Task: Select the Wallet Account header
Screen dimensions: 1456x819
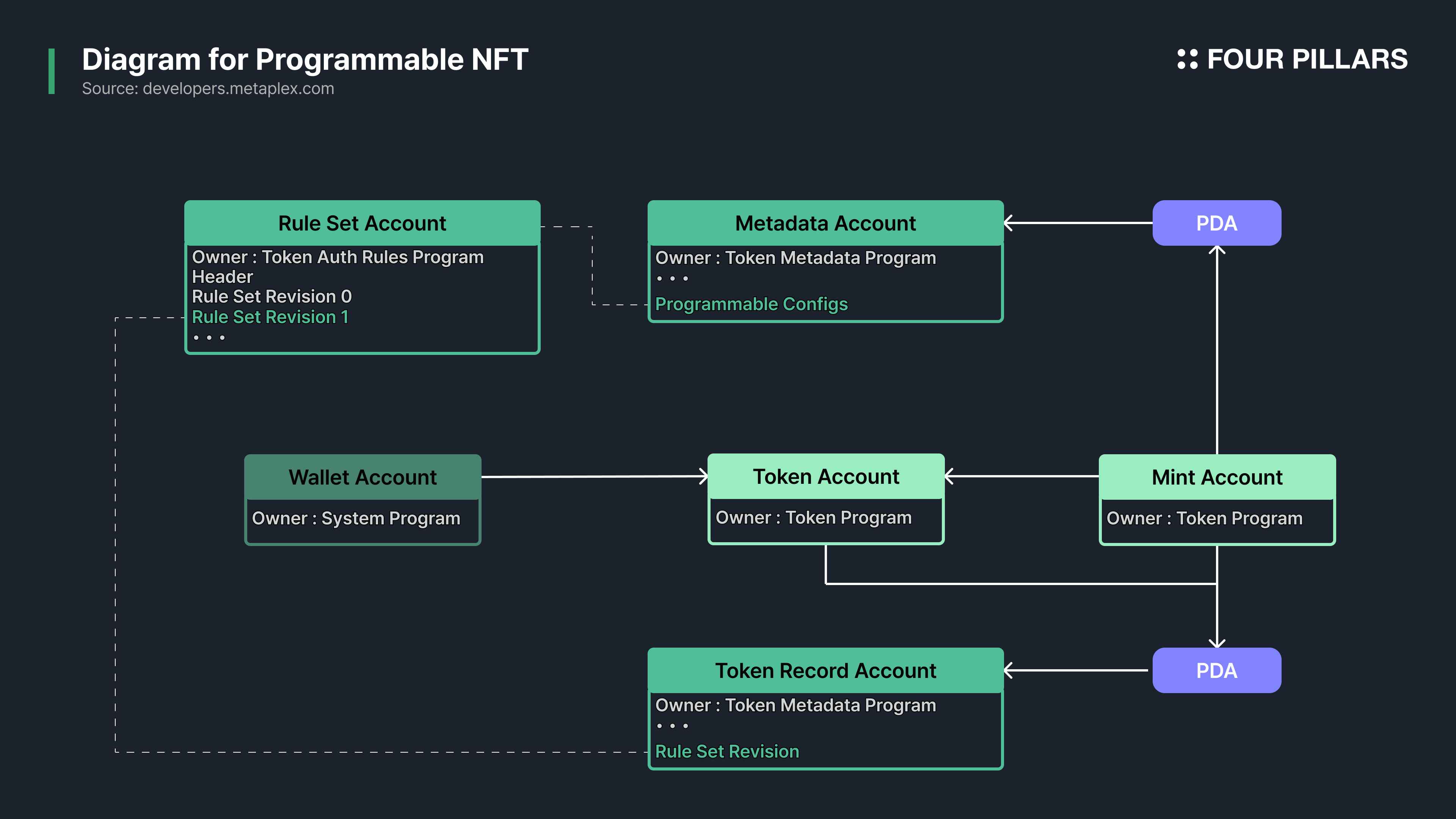Action: 362,477
